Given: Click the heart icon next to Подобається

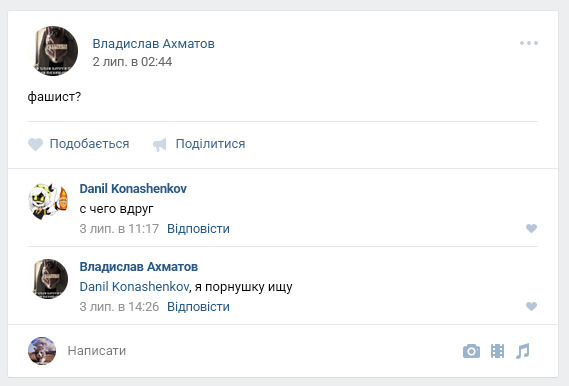Looking at the screenshot, I should coord(36,144).
